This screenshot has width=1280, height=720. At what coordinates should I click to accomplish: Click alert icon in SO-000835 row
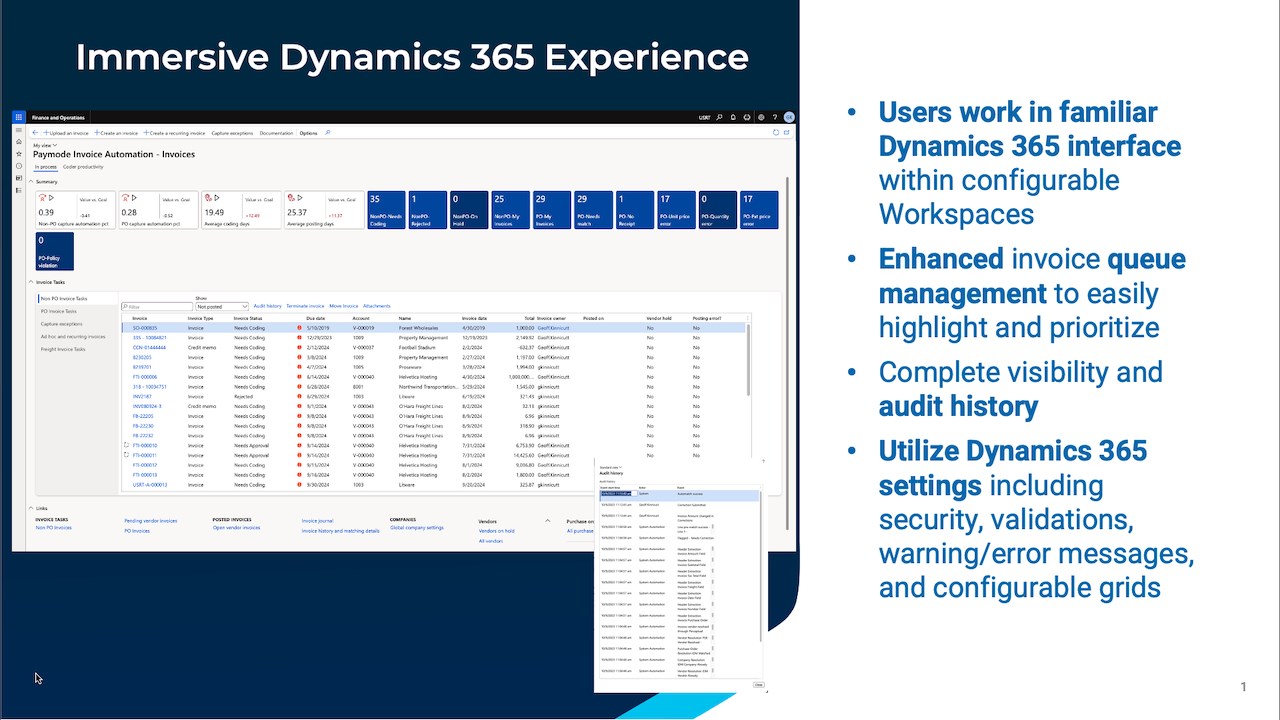tap(299, 328)
